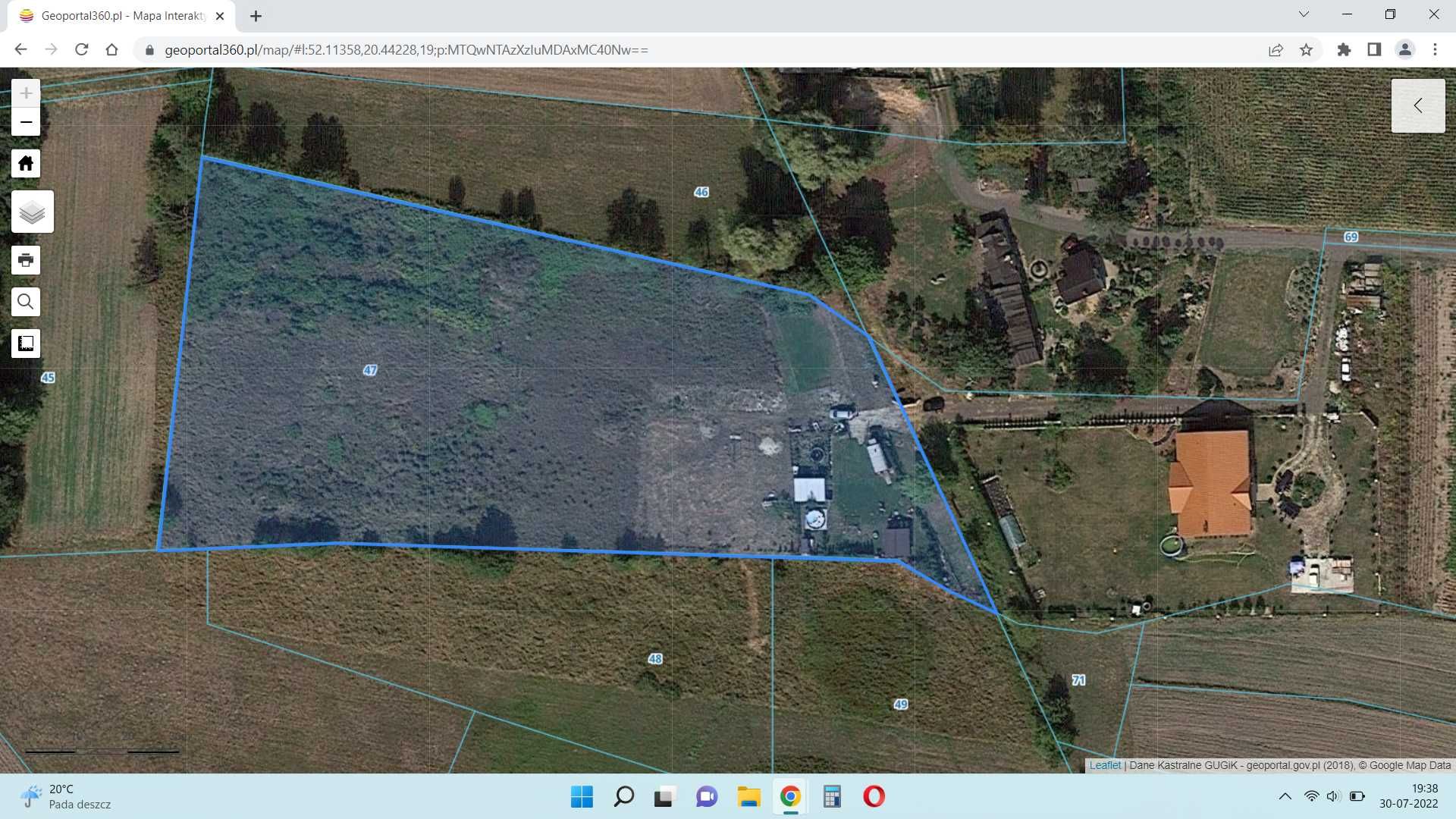This screenshot has width=1456, height=819.
Task: Zoom out the map with minus button
Action: pos(26,122)
